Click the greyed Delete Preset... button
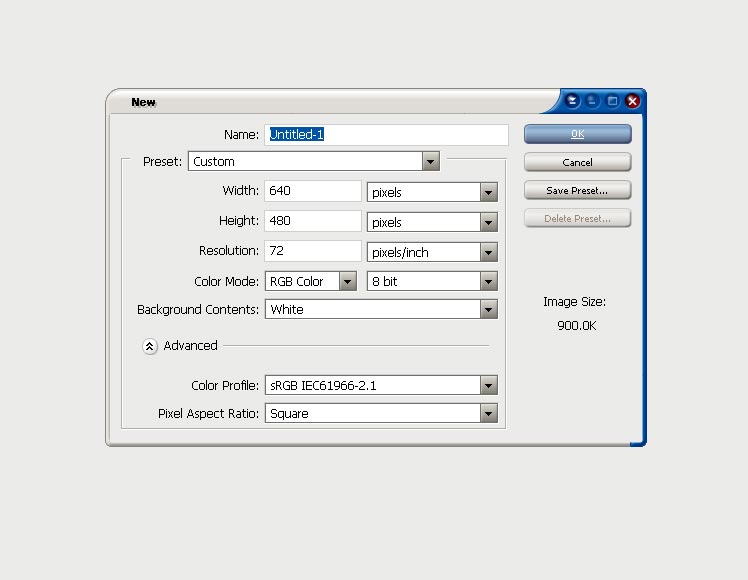The height and width of the screenshot is (580, 748). [577, 218]
